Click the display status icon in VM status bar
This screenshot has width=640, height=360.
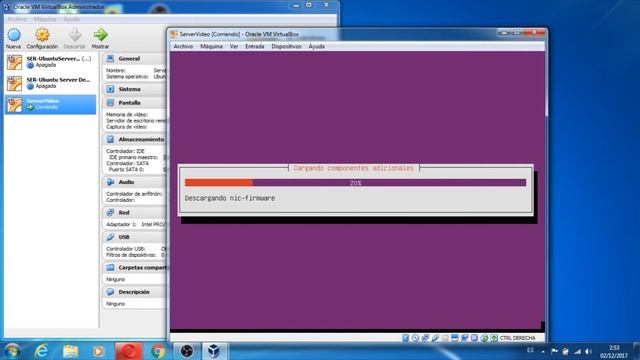(454, 338)
